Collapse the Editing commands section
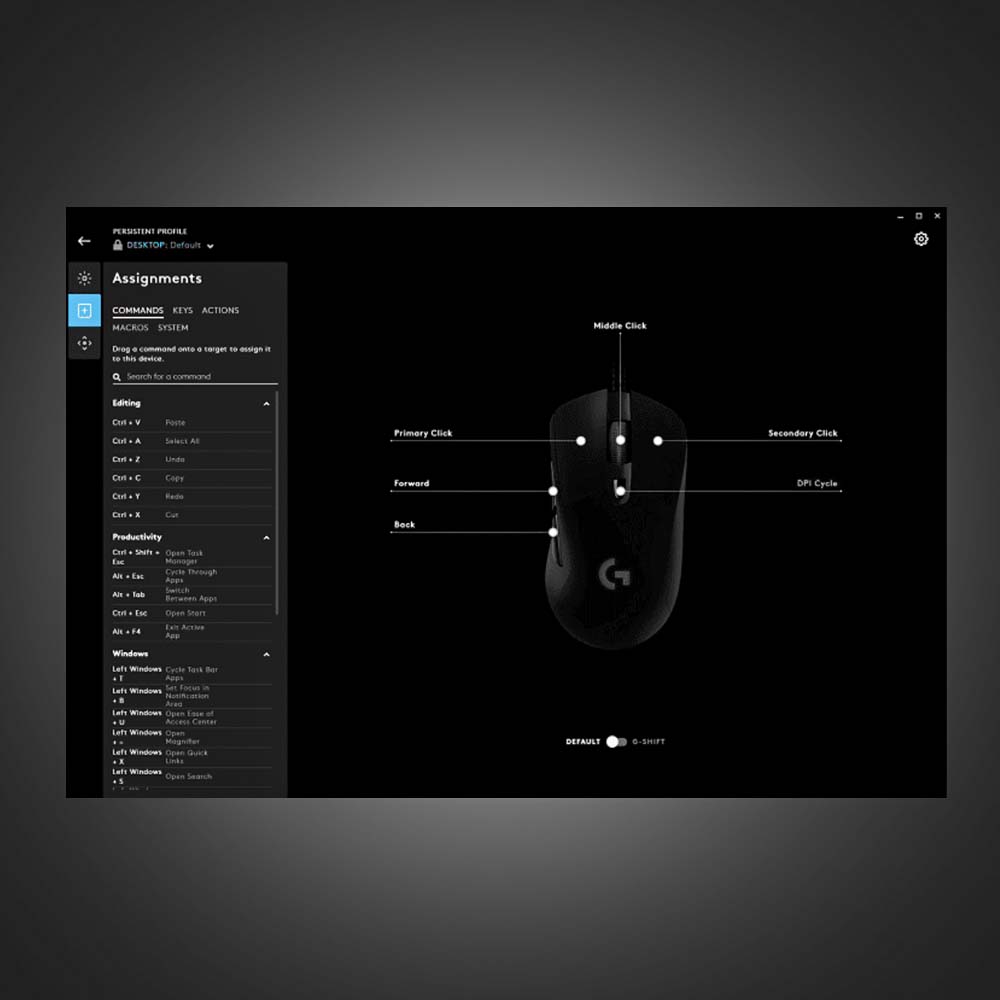The height and width of the screenshot is (1000, 1000). (266, 404)
